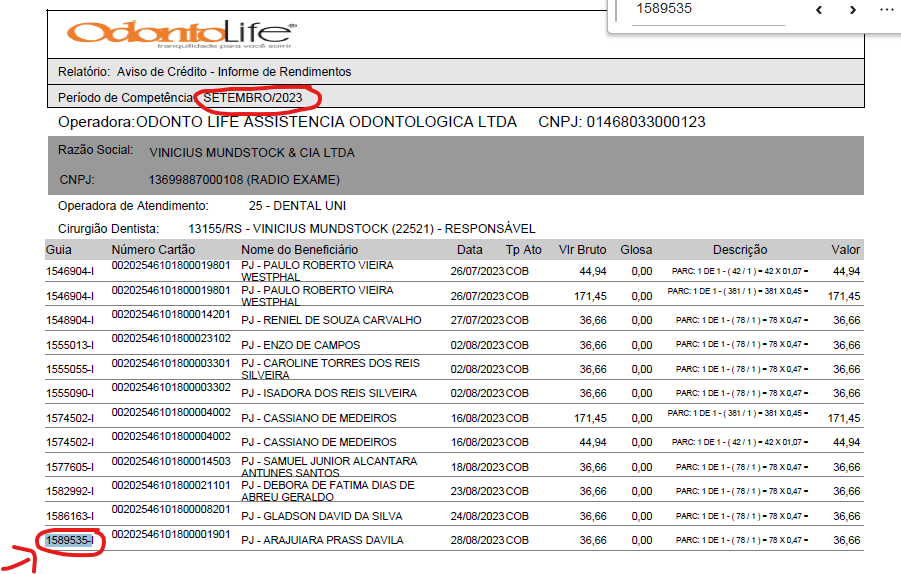Click the highlighted guide number 1589535-I

(x=70, y=541)
